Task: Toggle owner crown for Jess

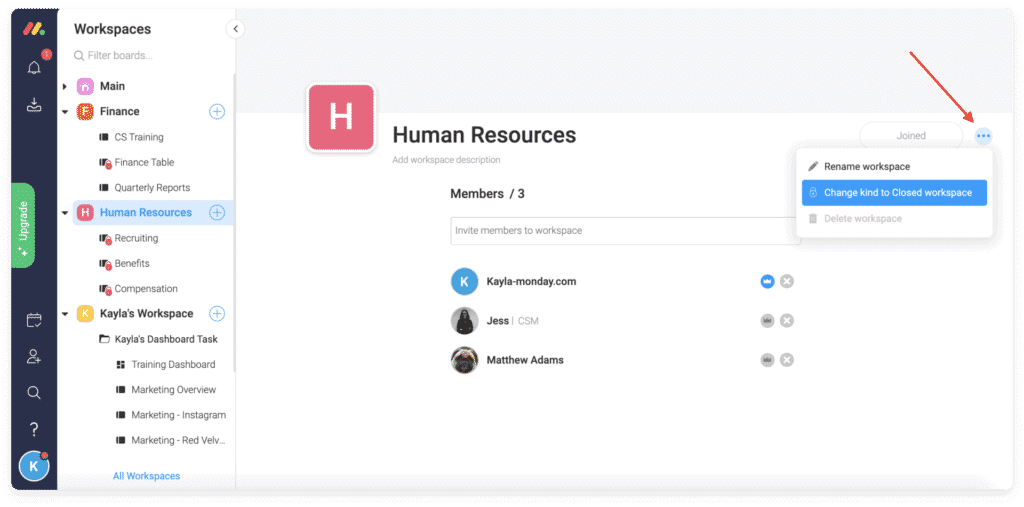Action: (x=767, y=321)
